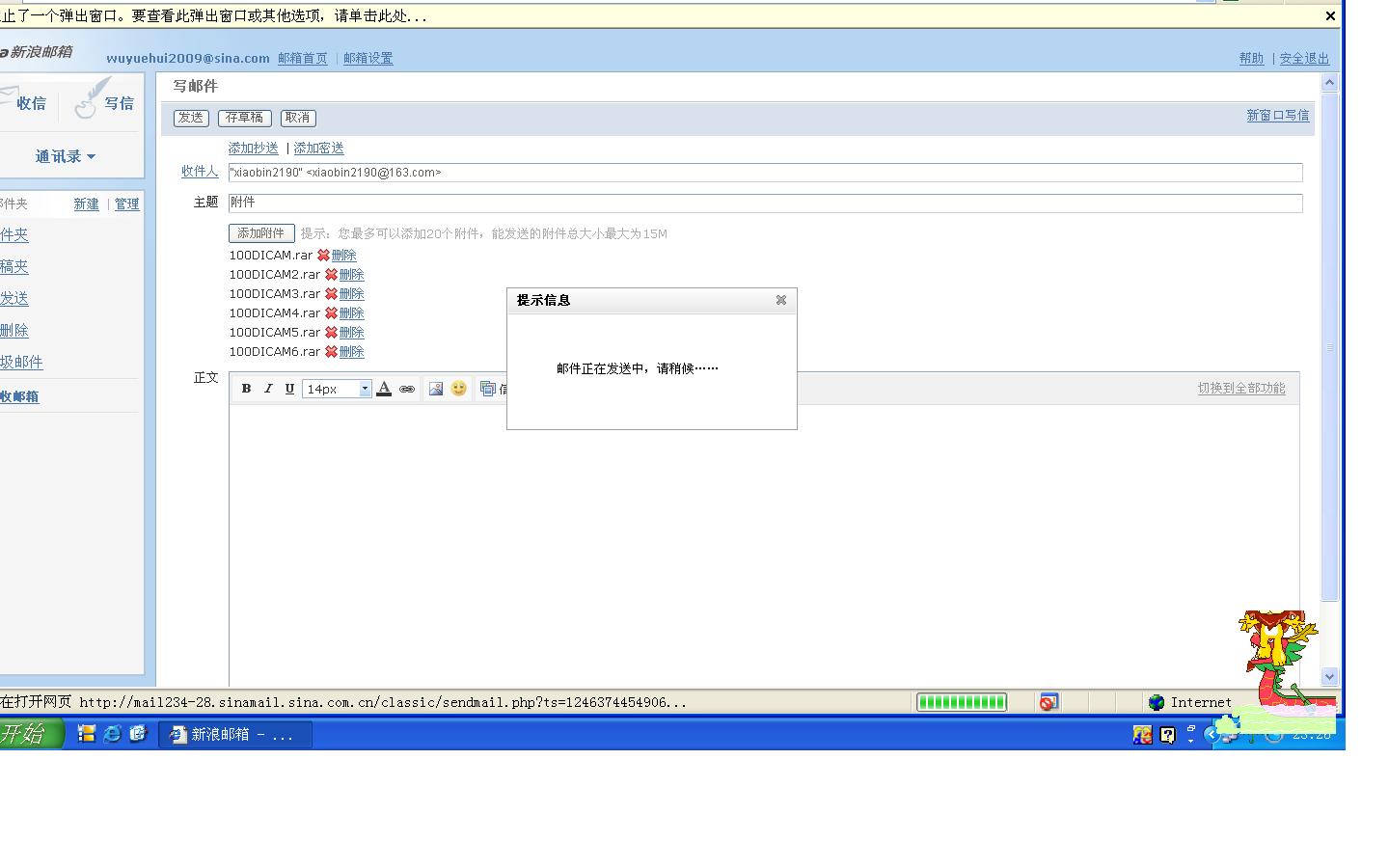This screenshot has height=868, width=1389.
Task: Apply underline formatting in the editor
Action: [x=289, y=389]
